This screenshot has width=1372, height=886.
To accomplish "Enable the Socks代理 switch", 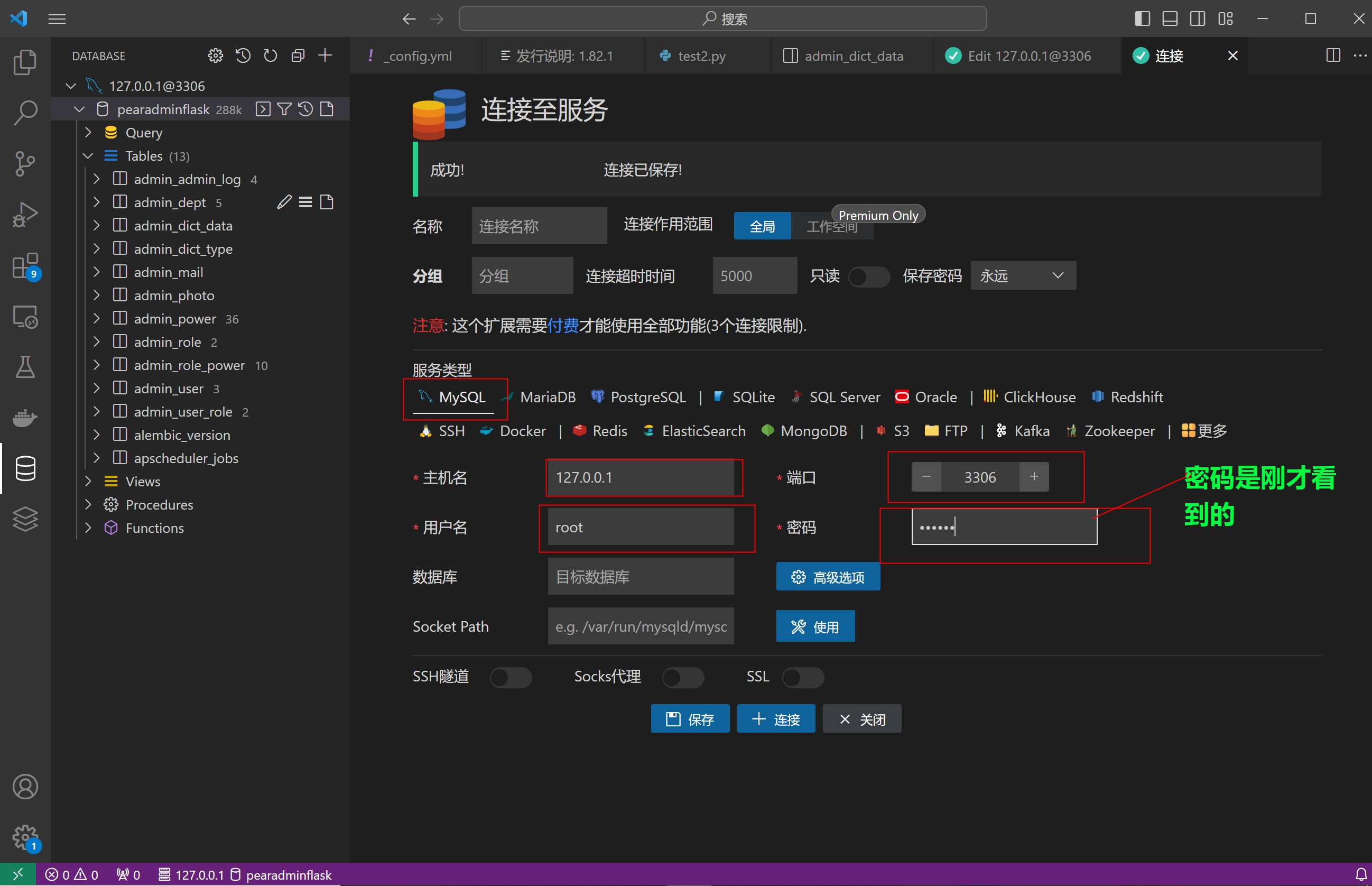I will click(683, 677).
